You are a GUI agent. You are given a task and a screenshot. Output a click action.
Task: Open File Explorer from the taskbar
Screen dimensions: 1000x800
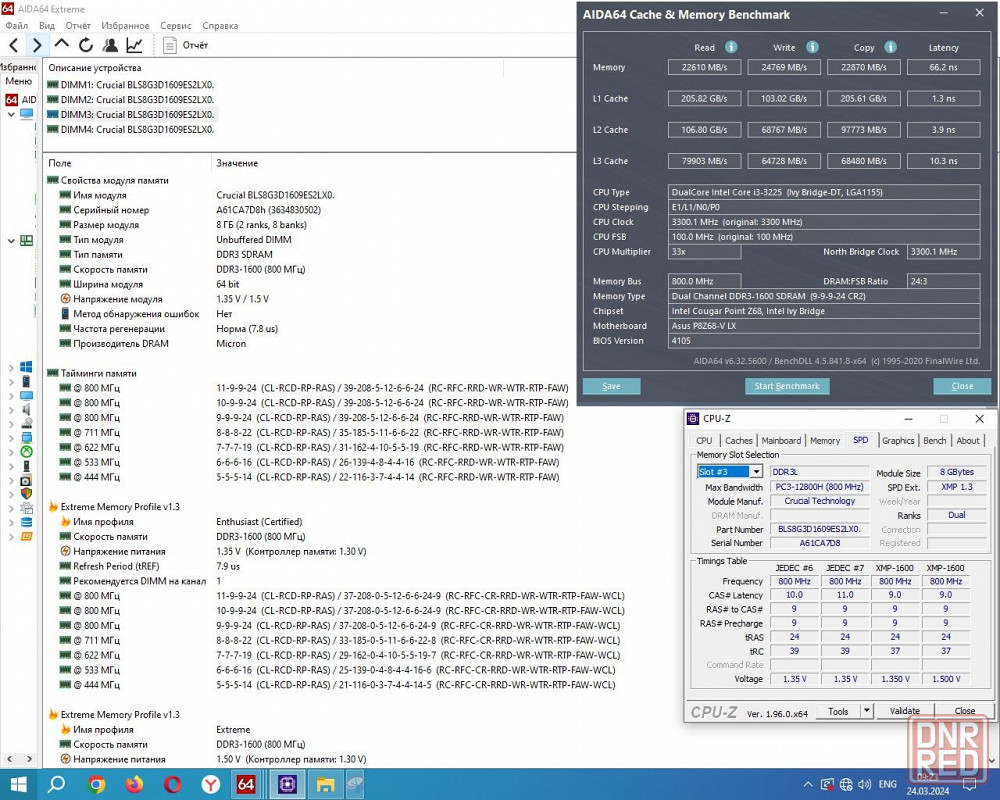[325, 784]
